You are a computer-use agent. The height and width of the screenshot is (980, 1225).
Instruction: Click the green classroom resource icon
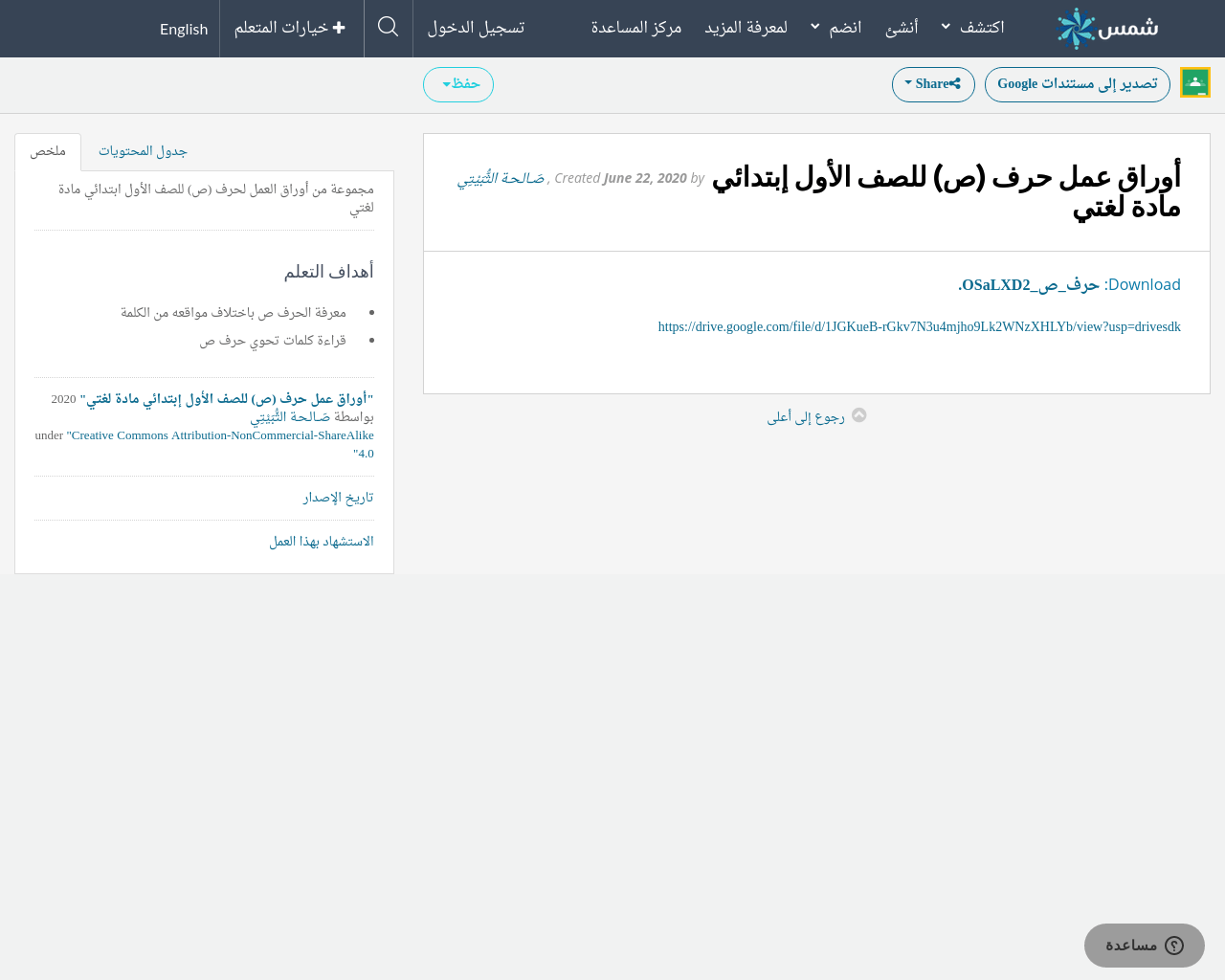(1195, 82)
